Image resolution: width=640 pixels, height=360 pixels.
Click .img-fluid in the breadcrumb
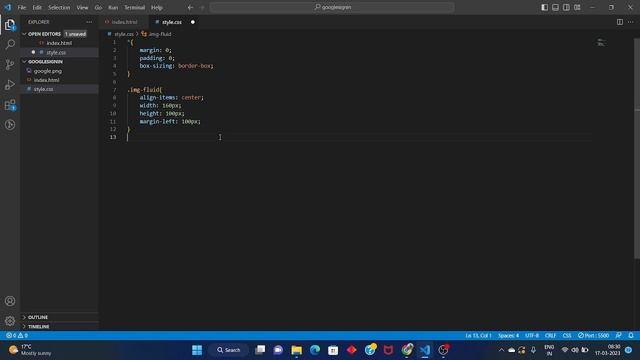click(x=160, y=34)
